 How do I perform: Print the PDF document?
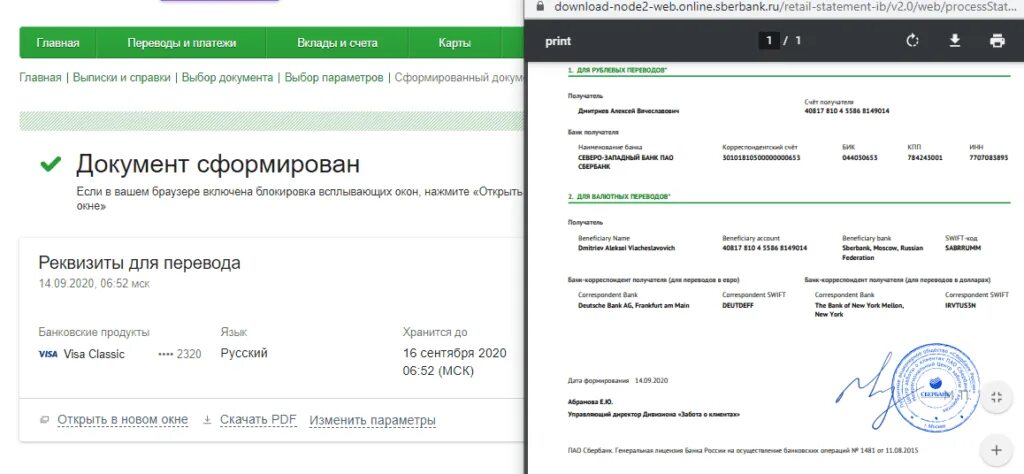[x=997, y=40]
